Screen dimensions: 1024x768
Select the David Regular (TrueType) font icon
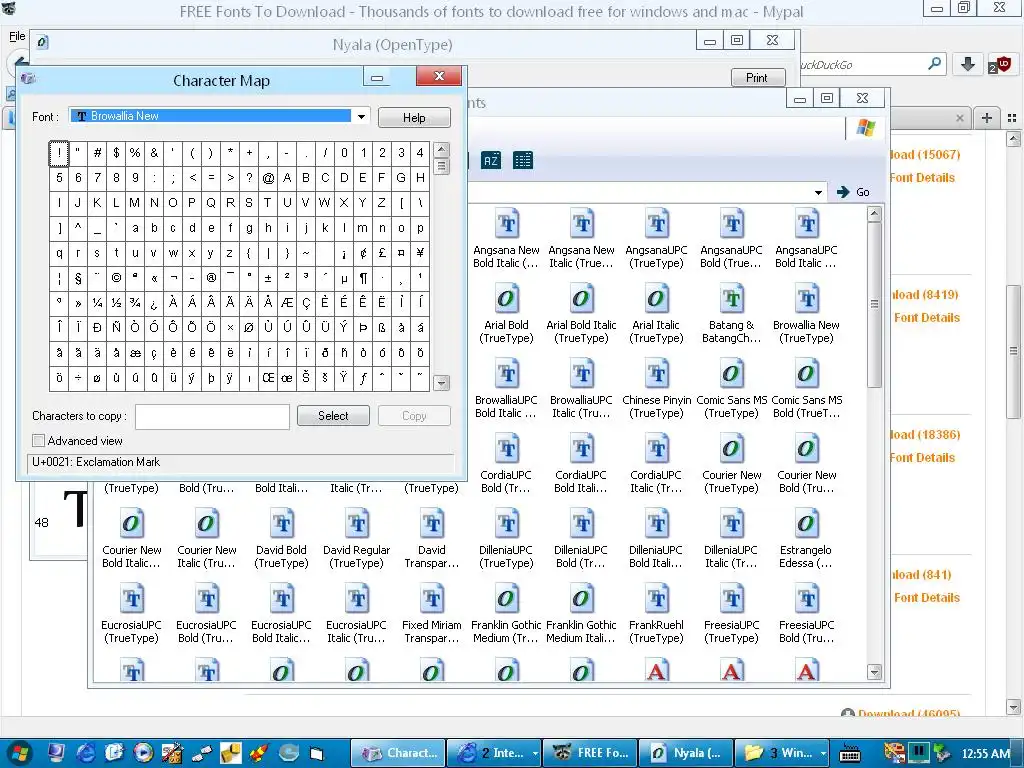tap(357, 524)
